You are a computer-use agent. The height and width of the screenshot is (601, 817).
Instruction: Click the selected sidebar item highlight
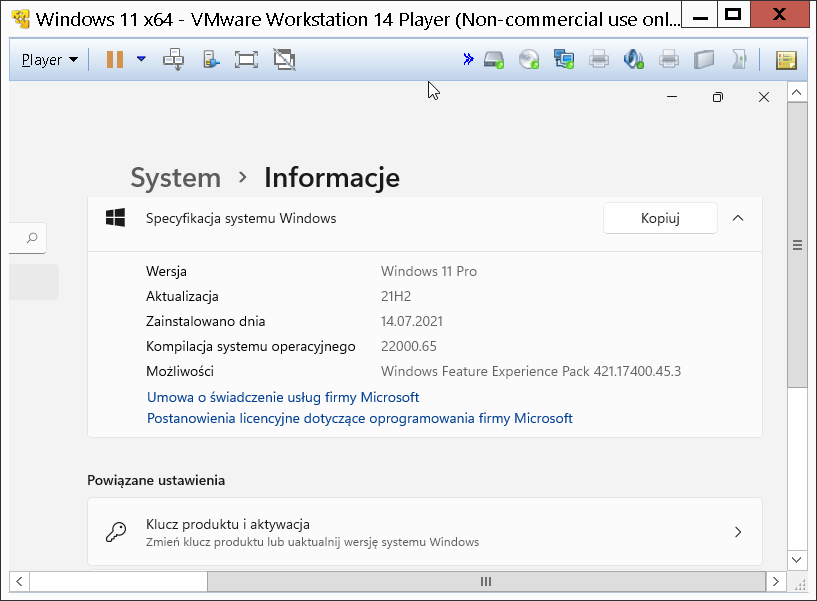[34, 282]
